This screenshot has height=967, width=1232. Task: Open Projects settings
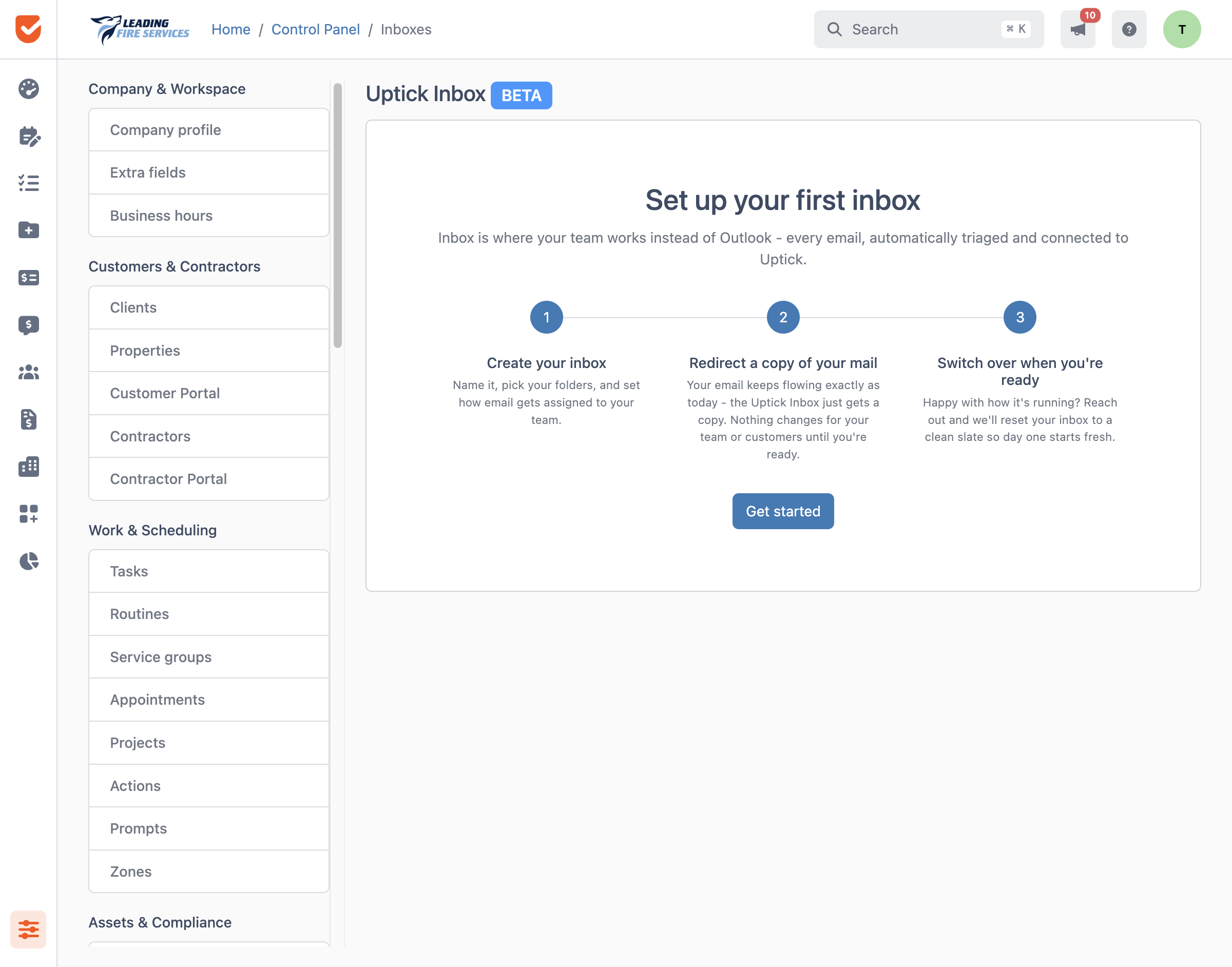point(209,743)
